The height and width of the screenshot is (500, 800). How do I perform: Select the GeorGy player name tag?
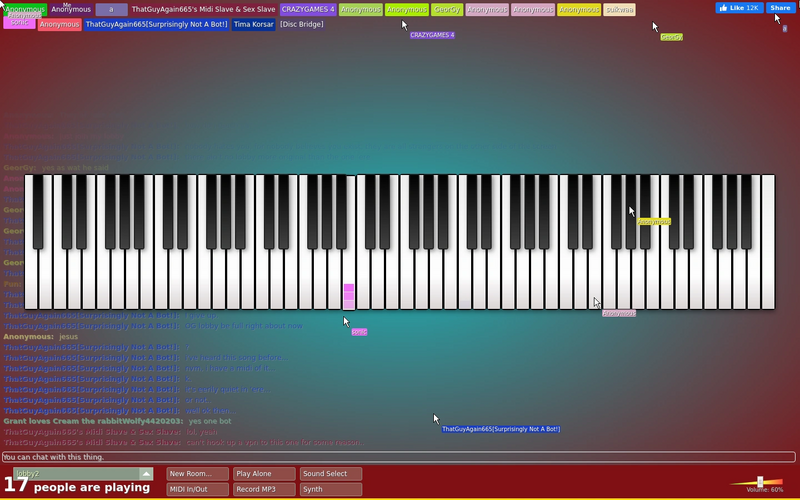coord(447,10)
